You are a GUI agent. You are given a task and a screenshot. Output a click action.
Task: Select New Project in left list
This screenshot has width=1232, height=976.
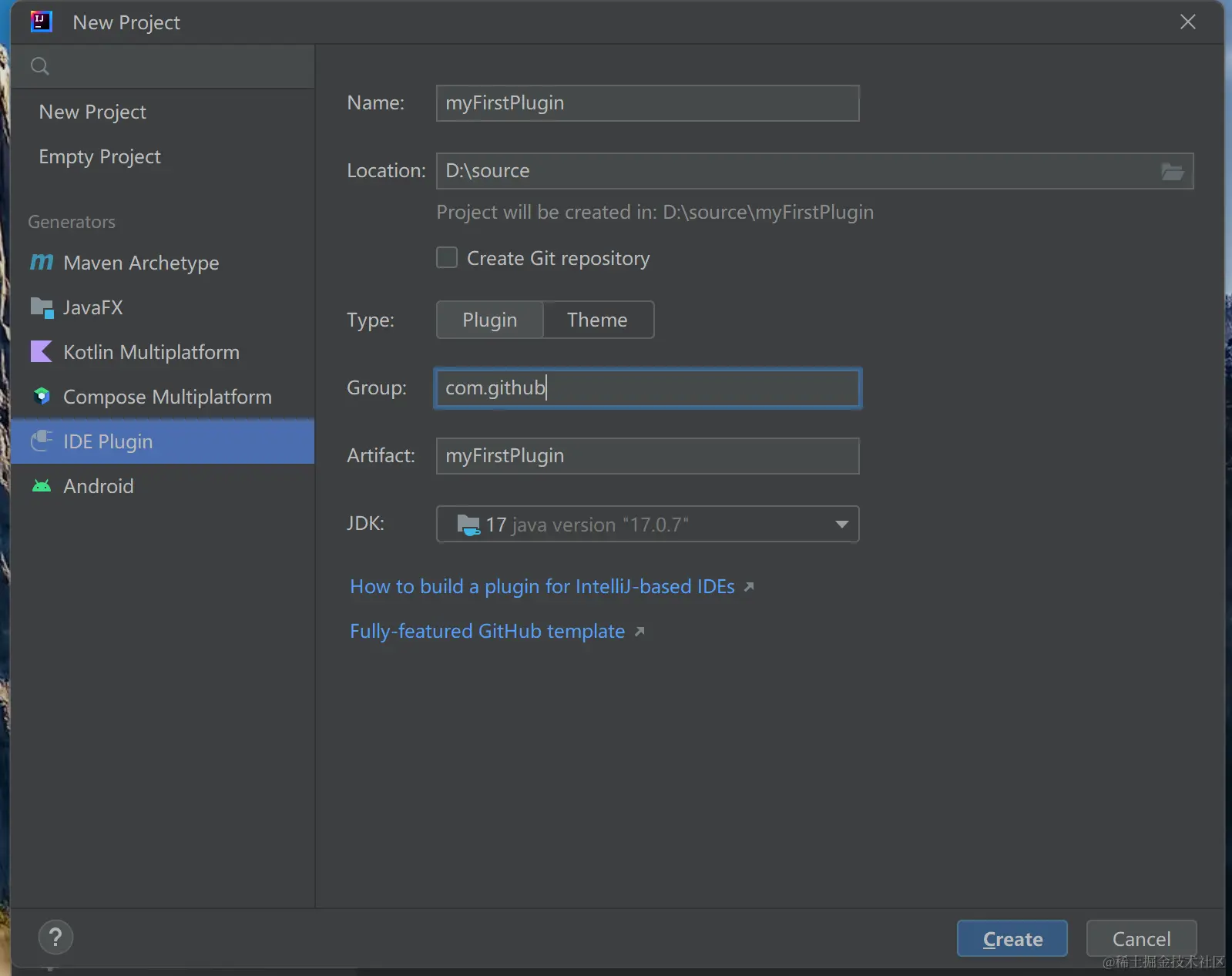click(x=92, y=112)
